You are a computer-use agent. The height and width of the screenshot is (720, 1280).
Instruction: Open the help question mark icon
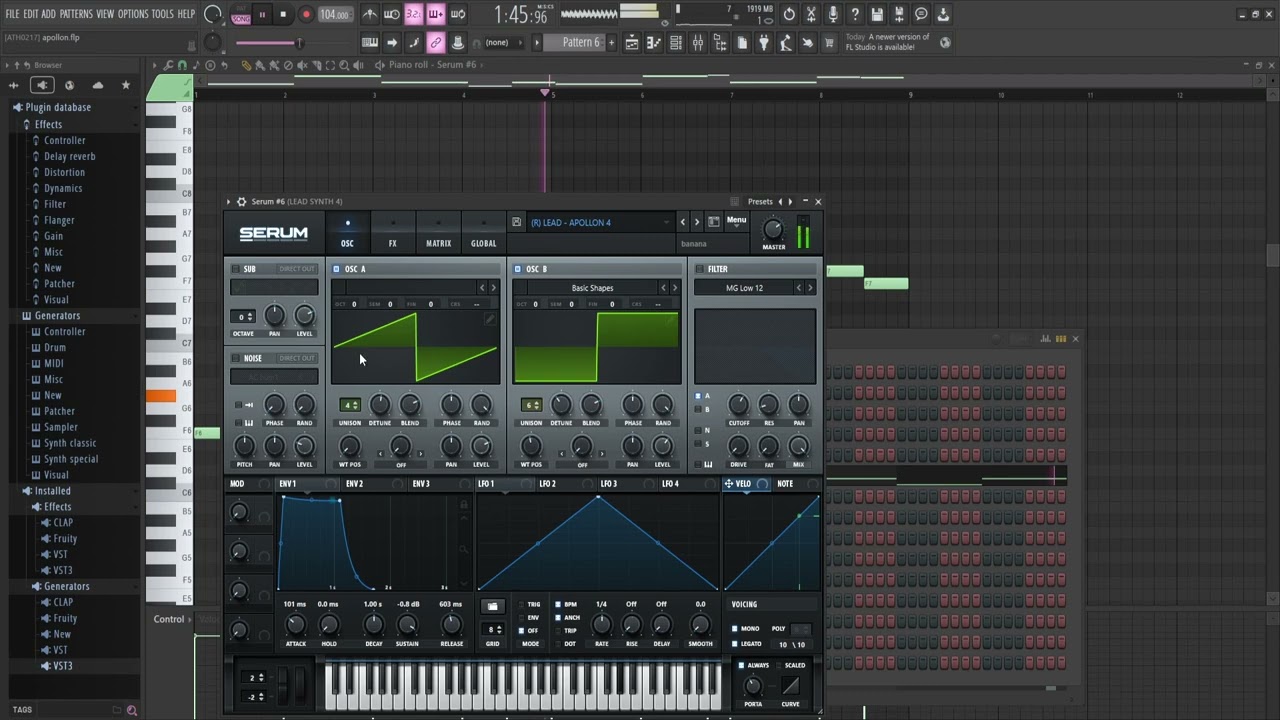click(855, 14)
